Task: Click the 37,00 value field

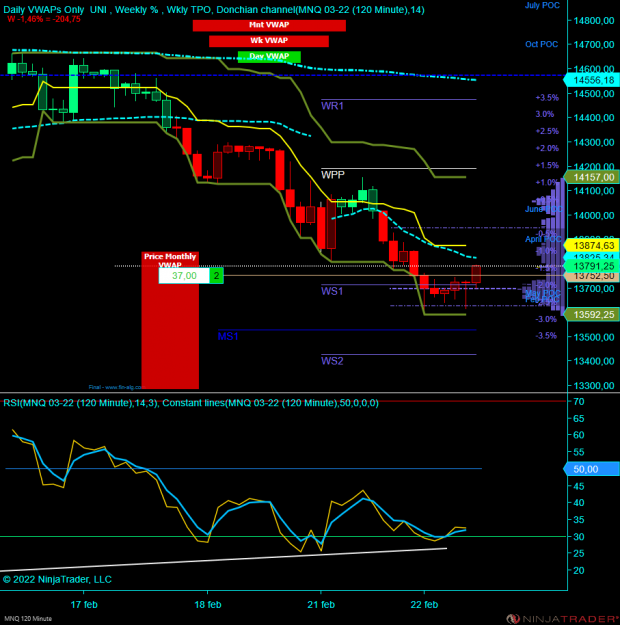Action: click(184, 275)
